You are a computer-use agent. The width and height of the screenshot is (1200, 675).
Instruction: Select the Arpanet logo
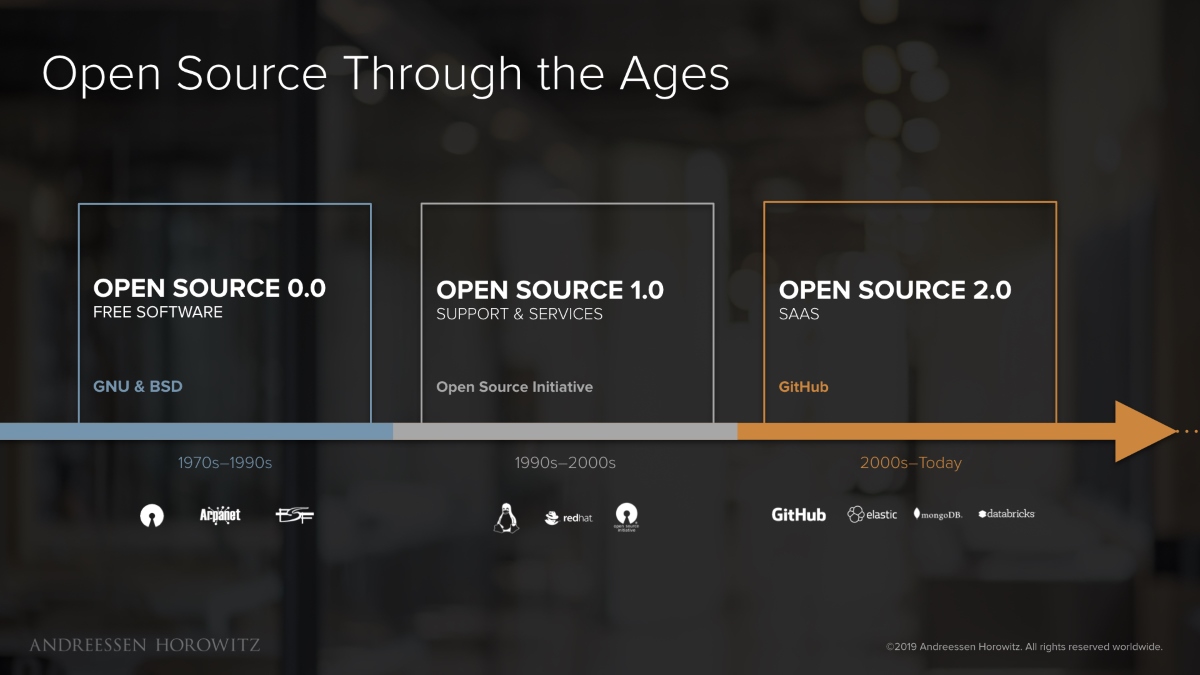pos(219,515)
